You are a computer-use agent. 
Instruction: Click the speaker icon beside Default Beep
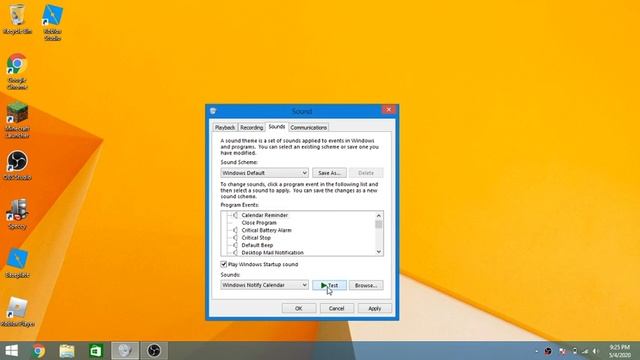click(235, 245)
